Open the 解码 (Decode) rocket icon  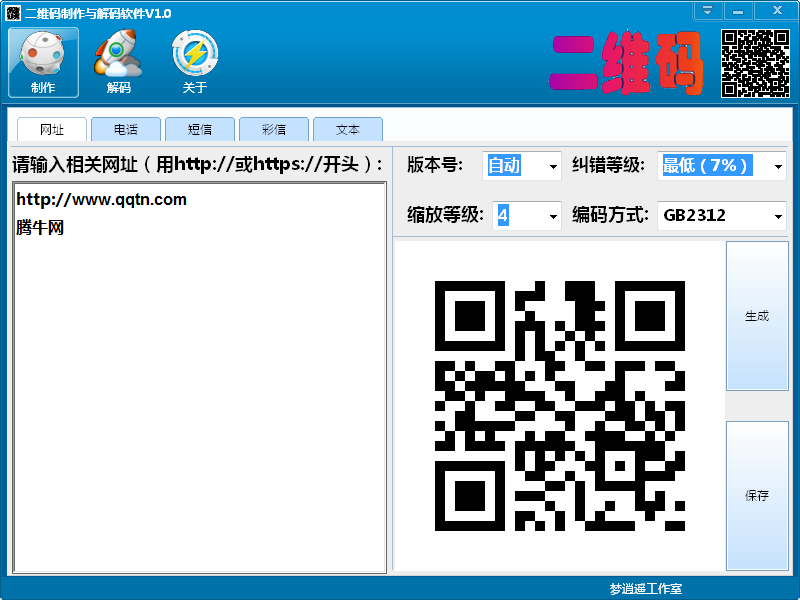coord(118,62)
